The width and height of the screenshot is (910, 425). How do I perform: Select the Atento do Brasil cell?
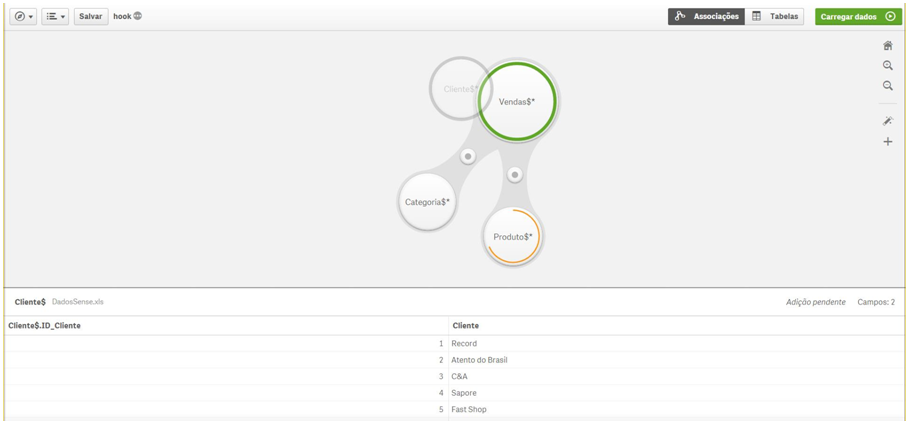coord(676,360)
